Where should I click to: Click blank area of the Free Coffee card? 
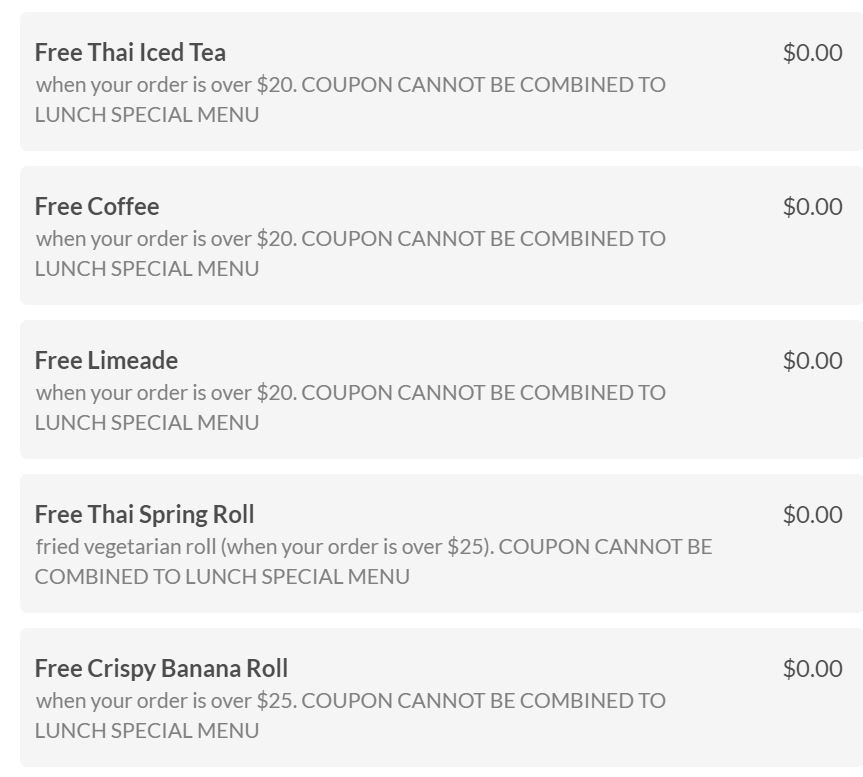point(760,264)
